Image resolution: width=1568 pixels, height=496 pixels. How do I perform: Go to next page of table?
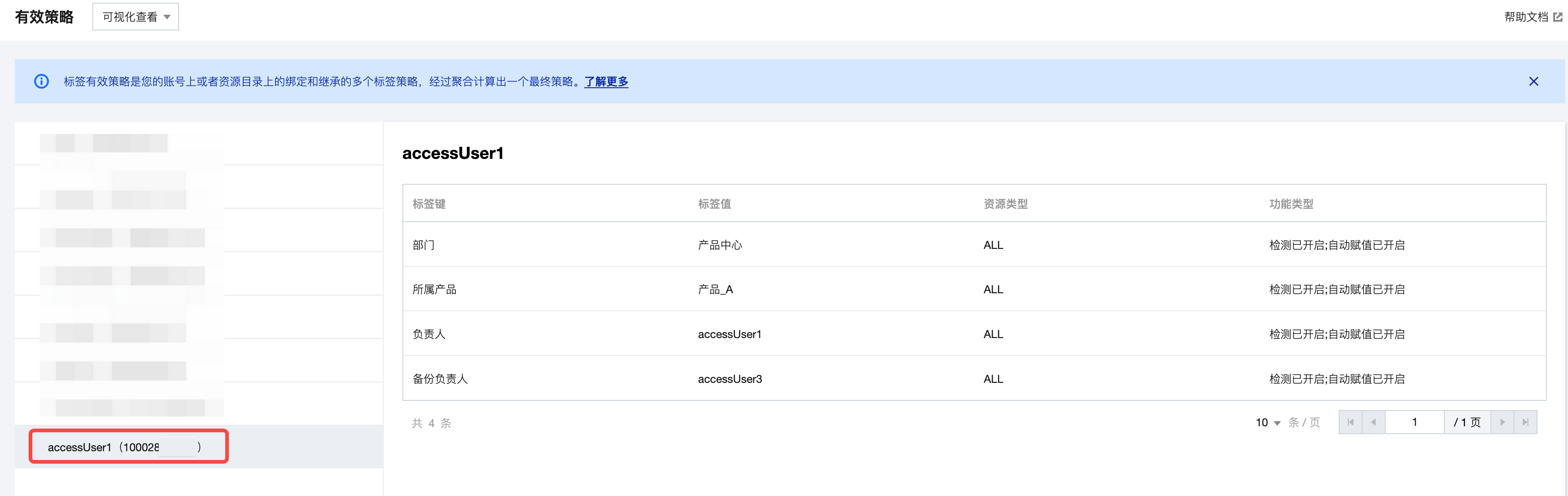pyautogui.click(x=1502, y=422)
